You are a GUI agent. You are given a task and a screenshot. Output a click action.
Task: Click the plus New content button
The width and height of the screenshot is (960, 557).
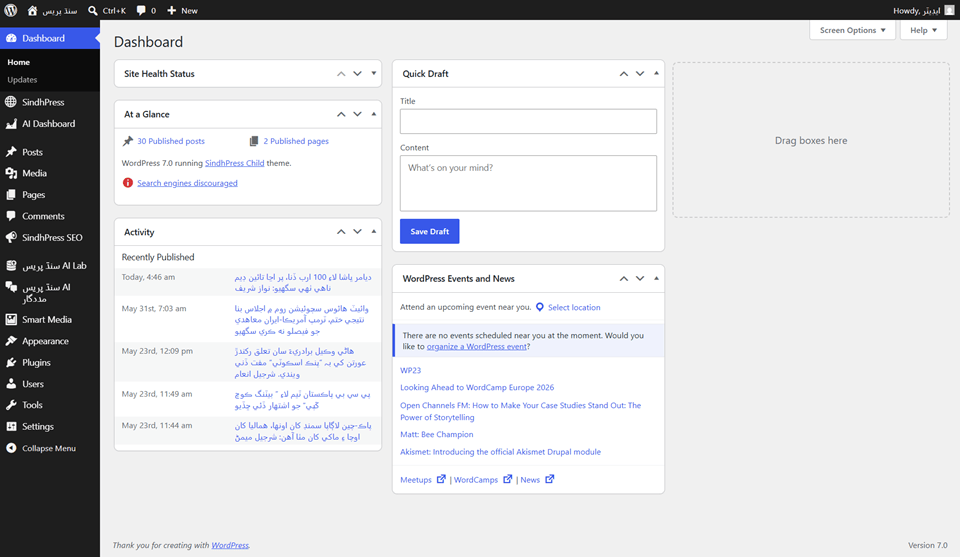(182, 10)
